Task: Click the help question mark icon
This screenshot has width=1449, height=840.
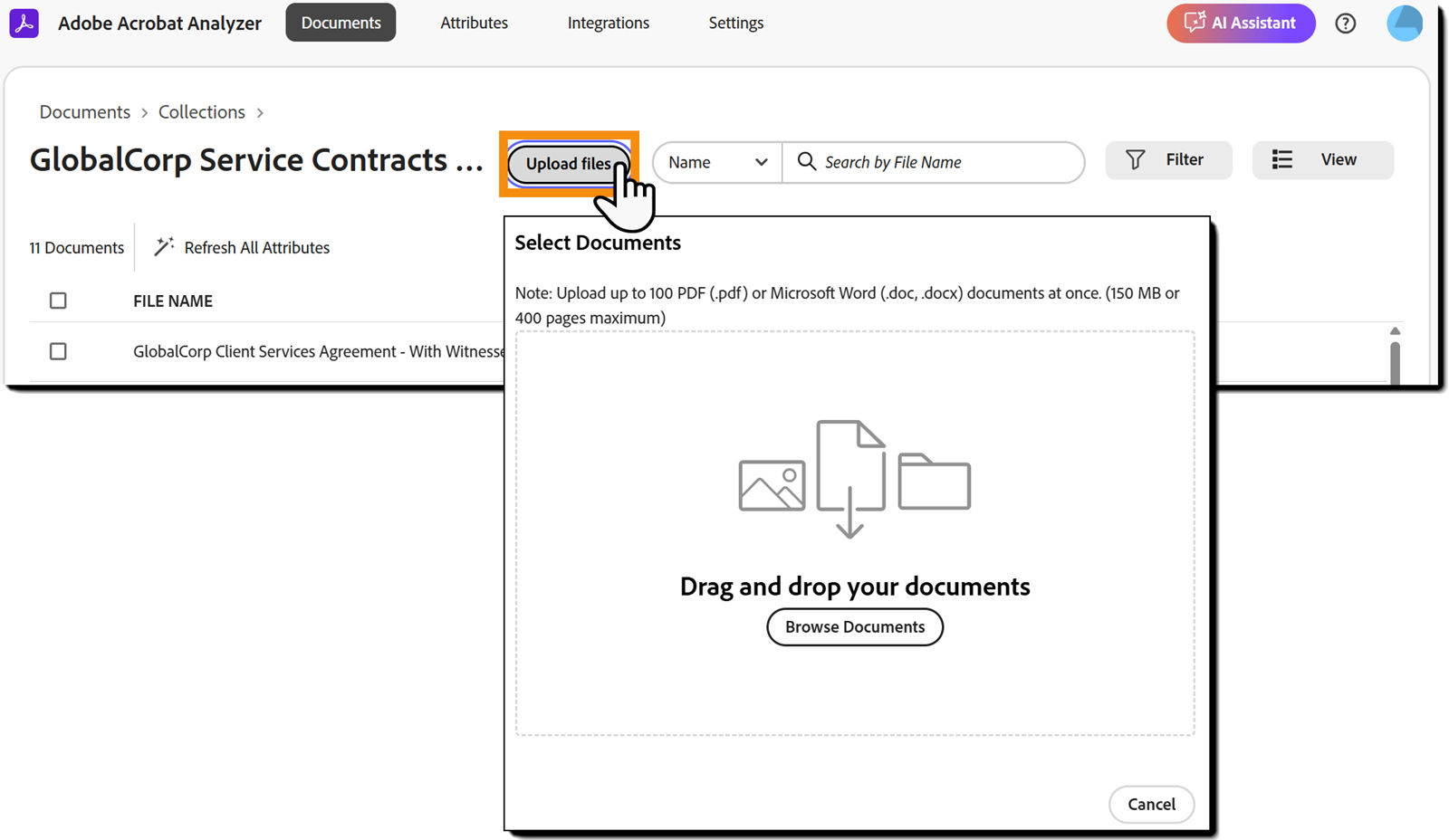Action: point(1346,24)
